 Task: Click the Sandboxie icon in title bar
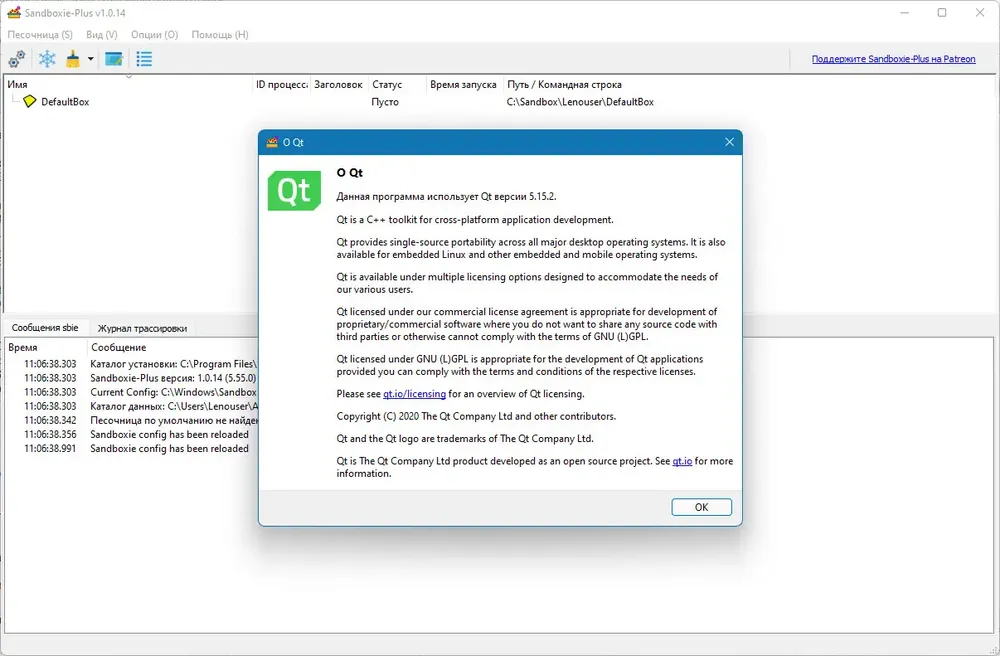click(x=13, y=12)
